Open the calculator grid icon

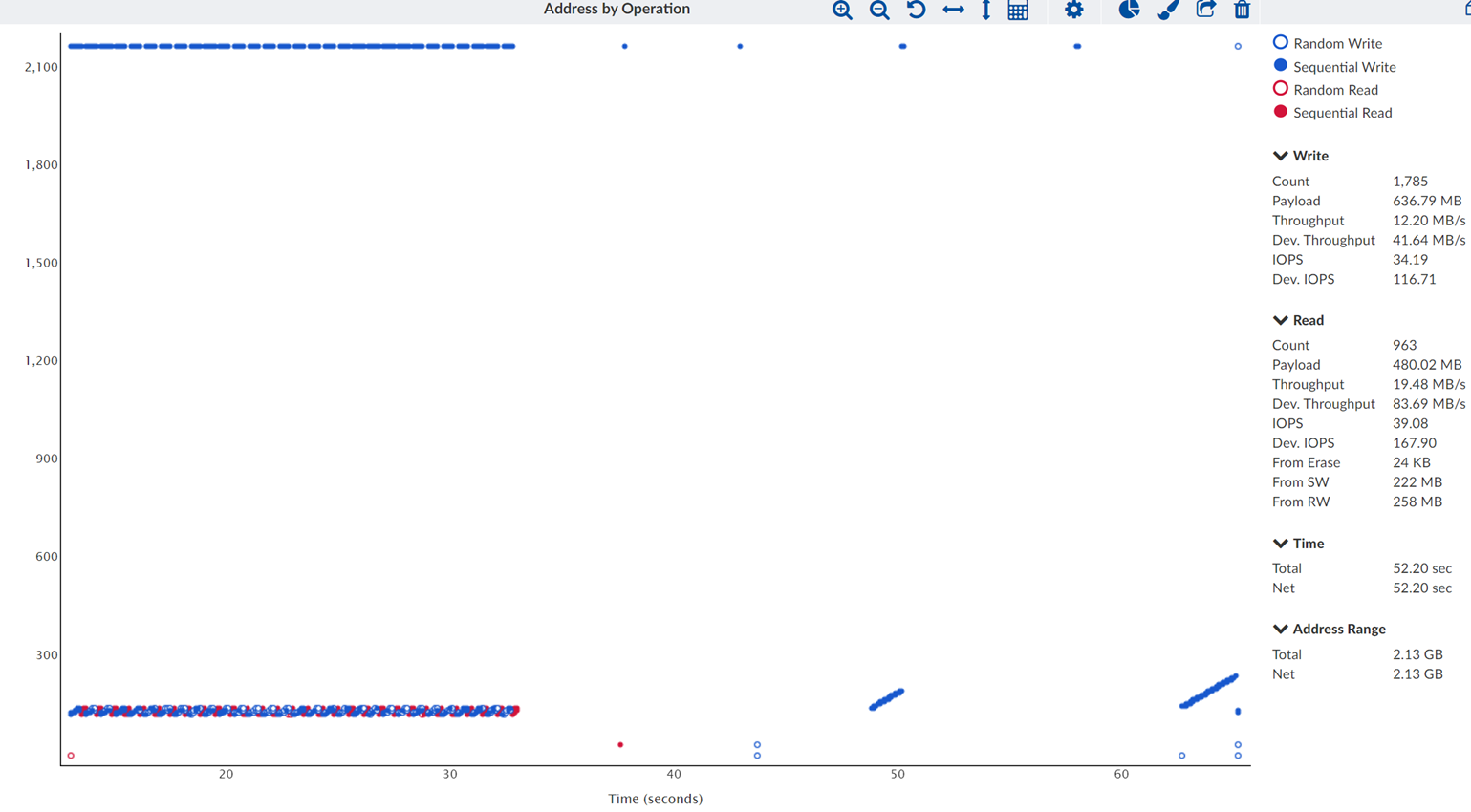(x=1018, y=11)
